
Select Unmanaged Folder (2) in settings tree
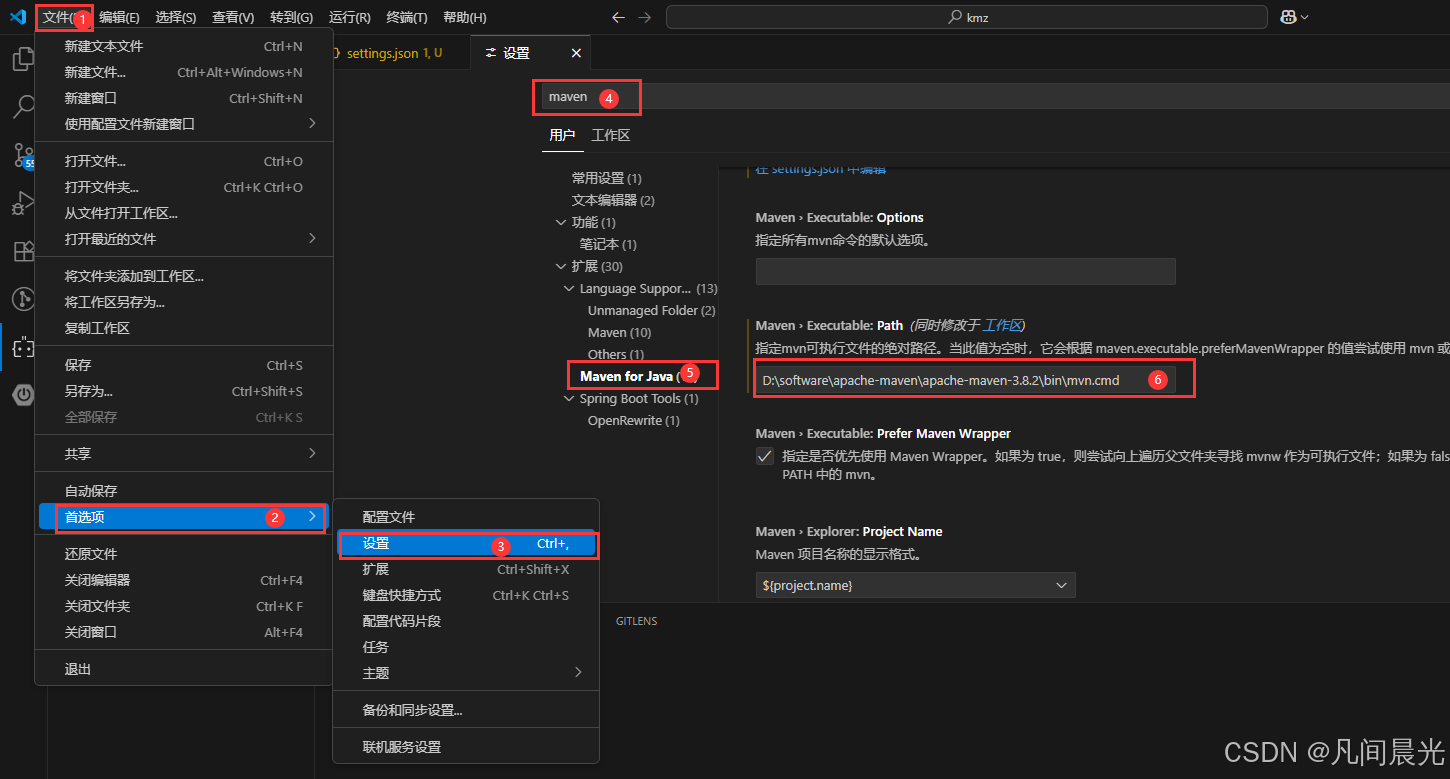(652, 310)
